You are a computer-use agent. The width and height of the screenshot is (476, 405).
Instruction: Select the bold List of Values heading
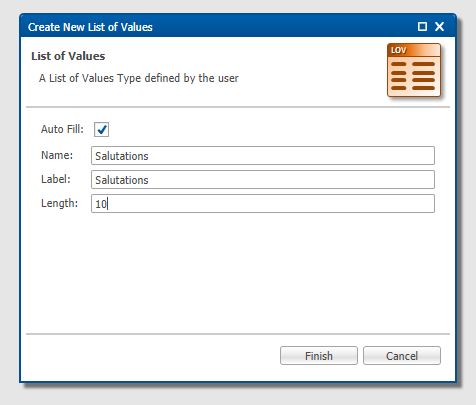click(x=68, y=56)
